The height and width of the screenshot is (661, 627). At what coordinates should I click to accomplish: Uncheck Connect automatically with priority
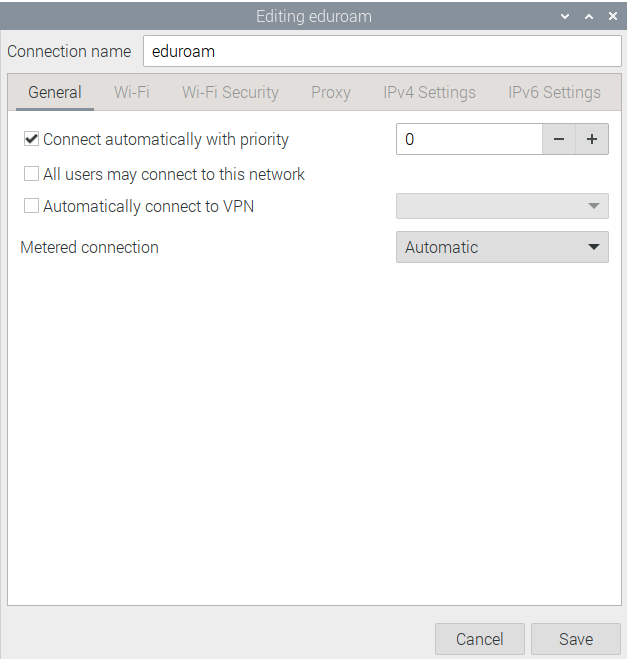pos(32,140)
